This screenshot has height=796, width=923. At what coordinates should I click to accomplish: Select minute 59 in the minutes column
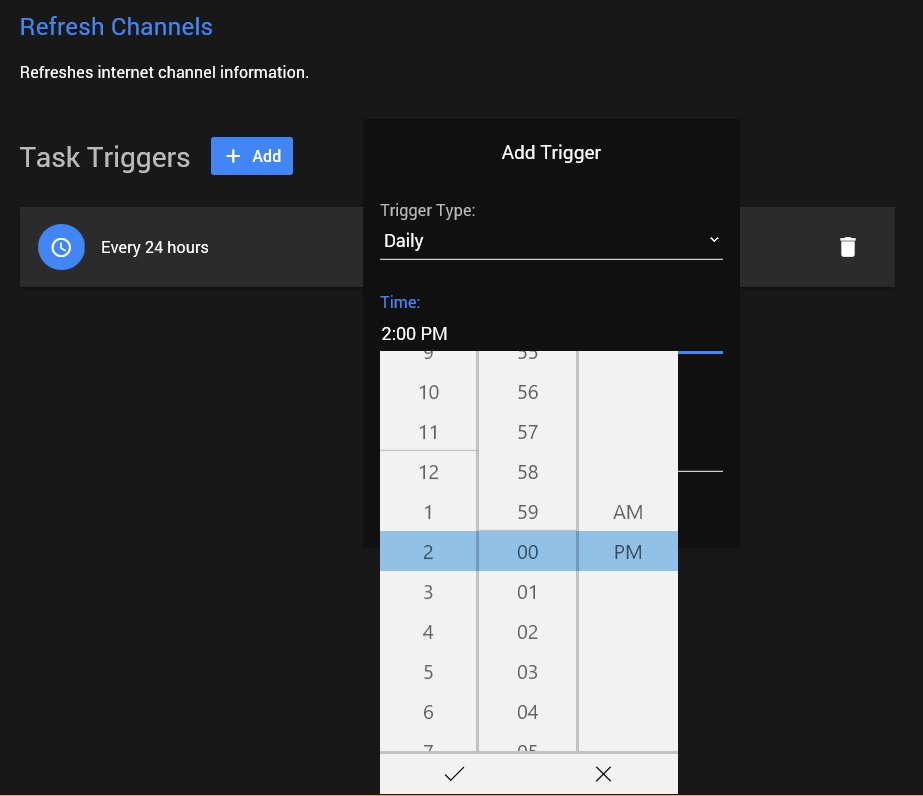pos(528,512)
